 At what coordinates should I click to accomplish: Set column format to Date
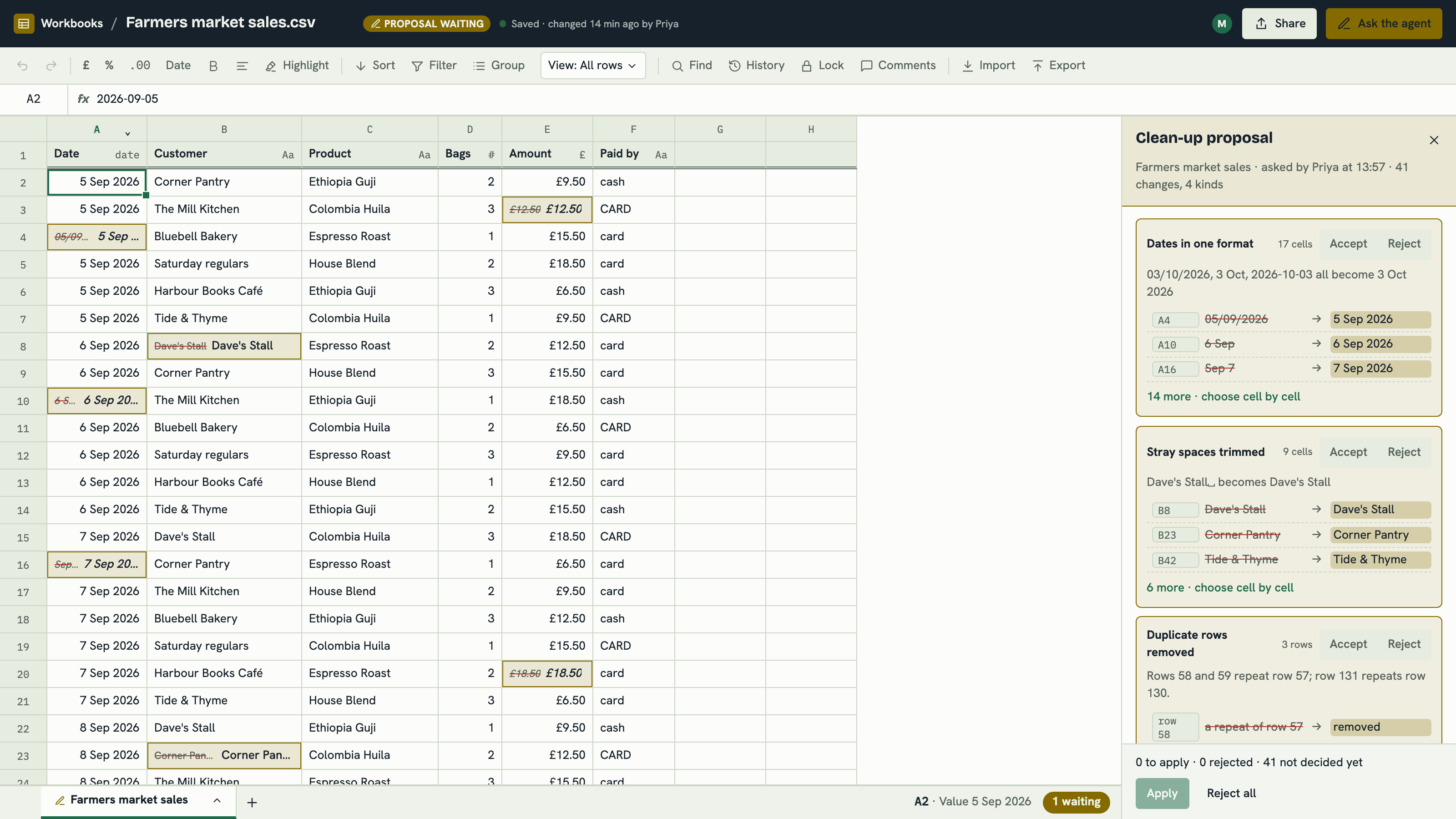point(178,66)
